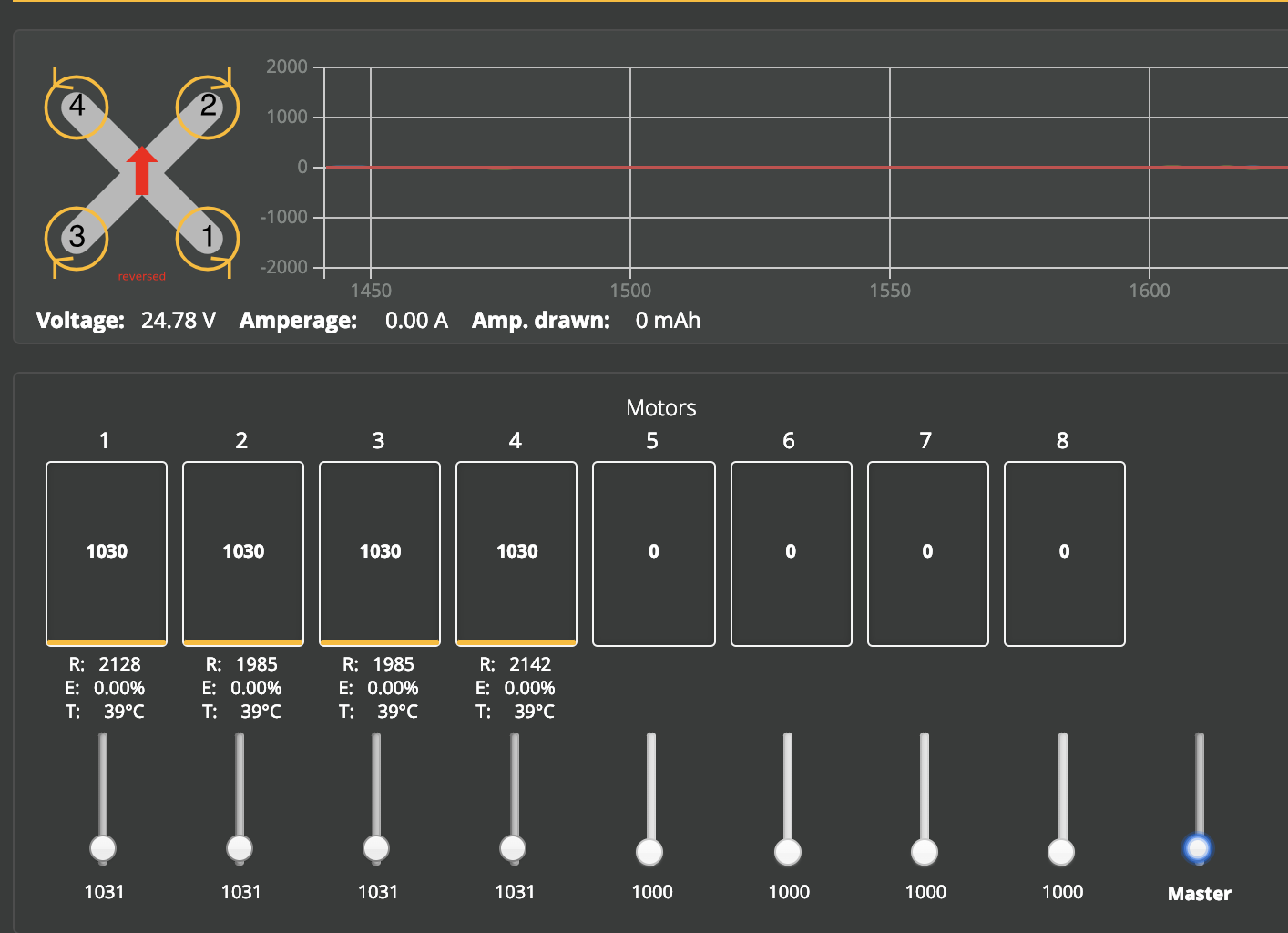Click motor 2 slider handle
The height and width of the screenshot is (933, 1288).
240,848
